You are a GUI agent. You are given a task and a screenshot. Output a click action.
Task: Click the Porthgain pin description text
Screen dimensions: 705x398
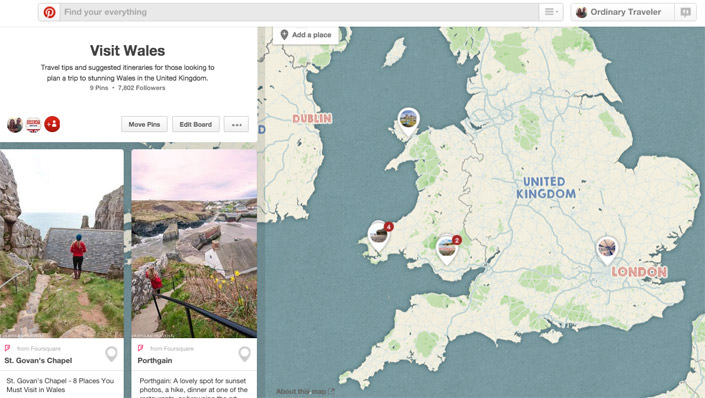tap(194, 388)
